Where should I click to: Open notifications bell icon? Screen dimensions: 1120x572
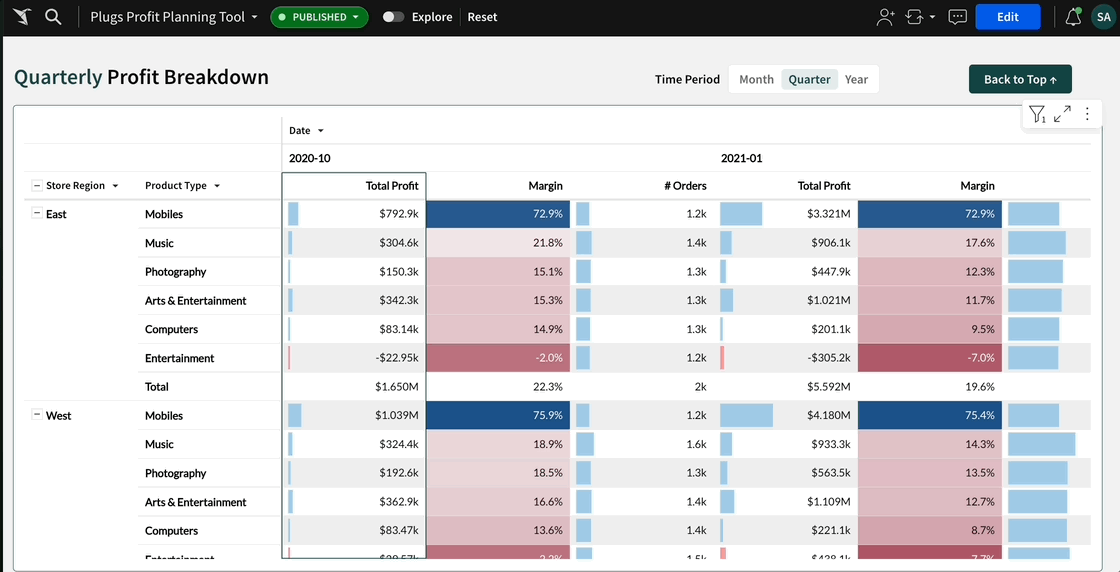1073,17
